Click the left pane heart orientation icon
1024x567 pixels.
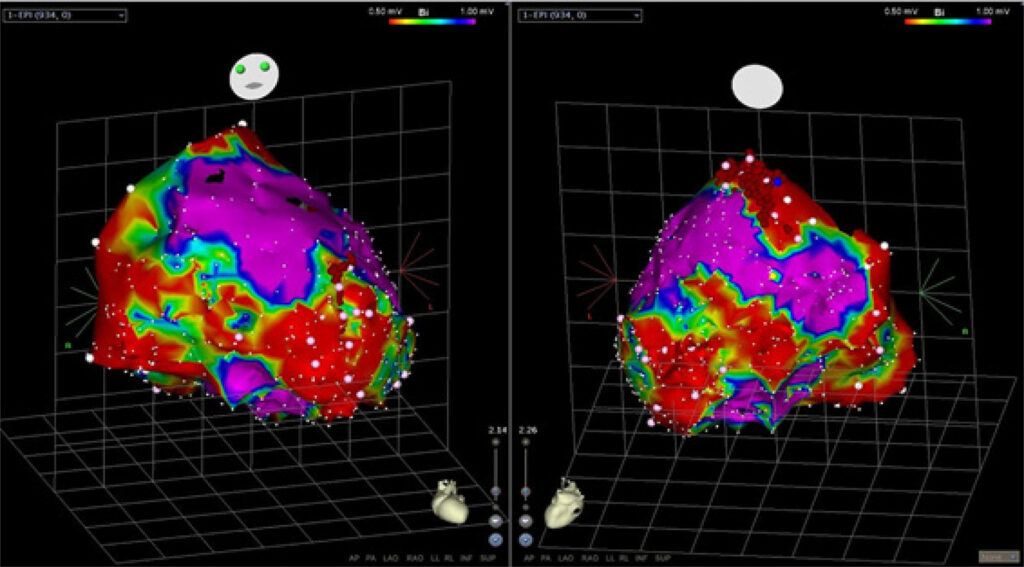coord(450,502)
